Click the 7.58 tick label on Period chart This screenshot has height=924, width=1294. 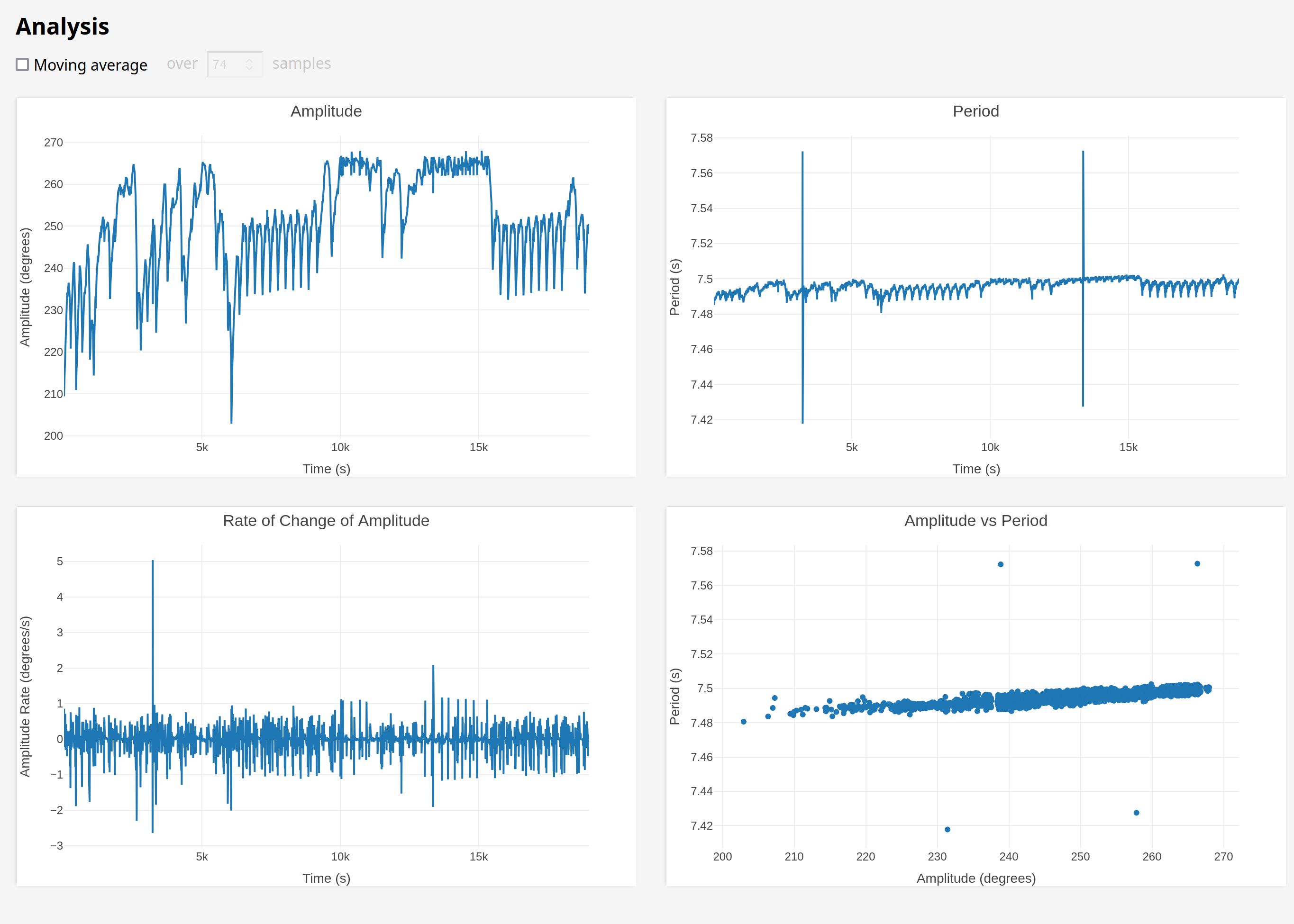pos(701,138)
